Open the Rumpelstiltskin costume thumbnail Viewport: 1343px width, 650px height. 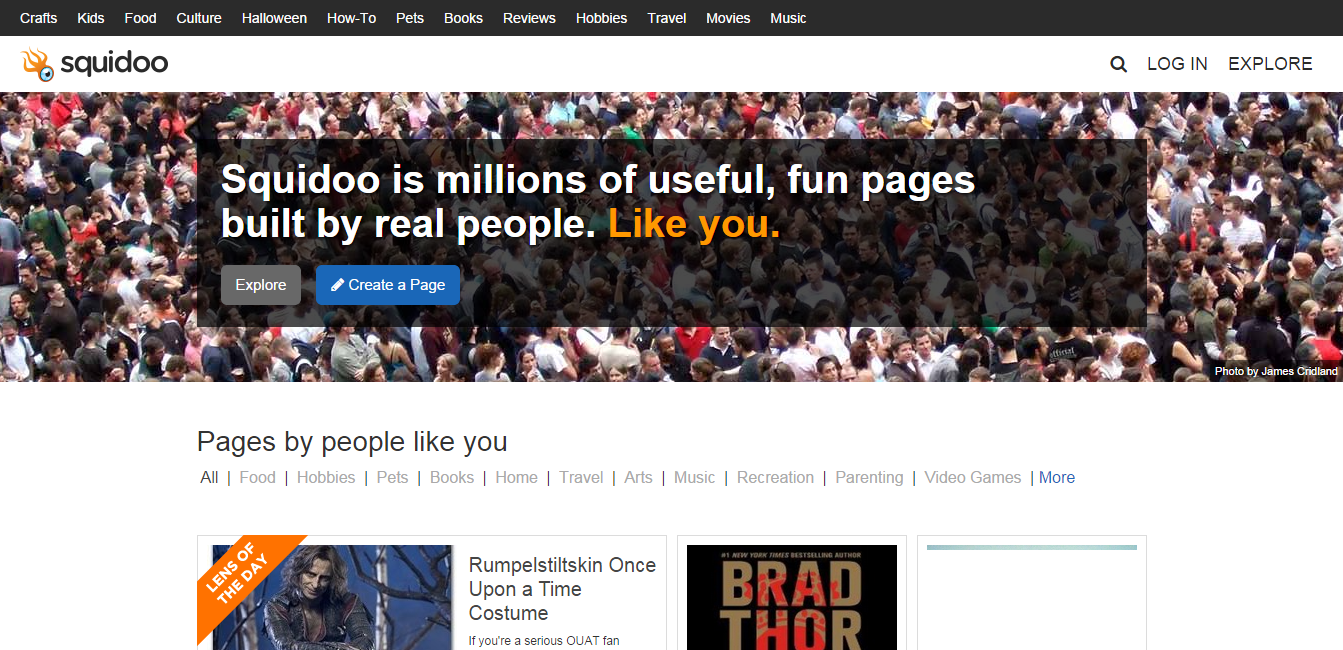(x=332, y=597)
